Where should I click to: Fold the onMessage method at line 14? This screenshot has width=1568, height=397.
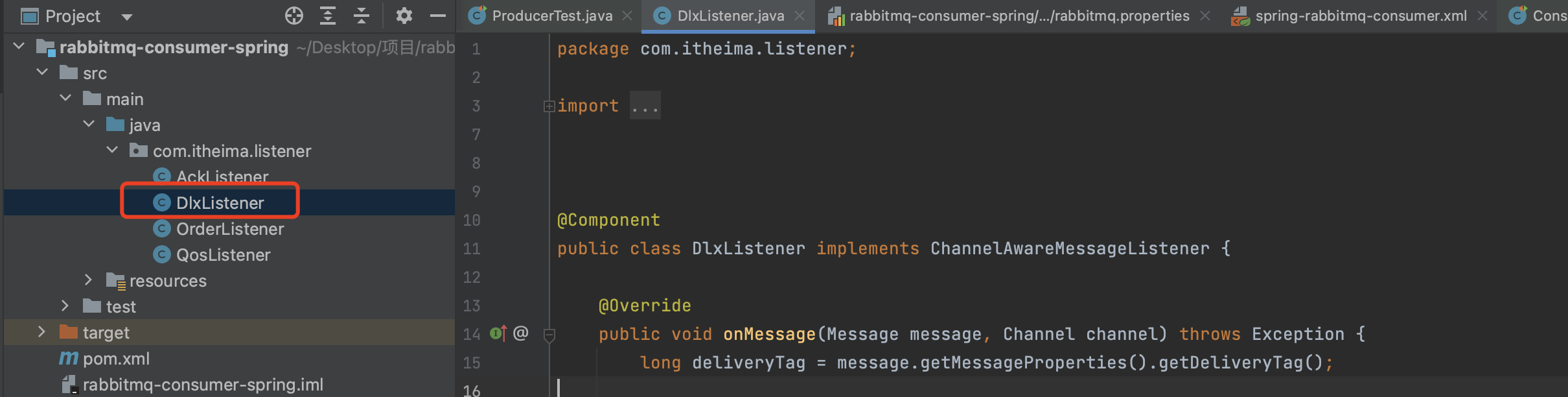pyautogui.click(x=549, y=335)
